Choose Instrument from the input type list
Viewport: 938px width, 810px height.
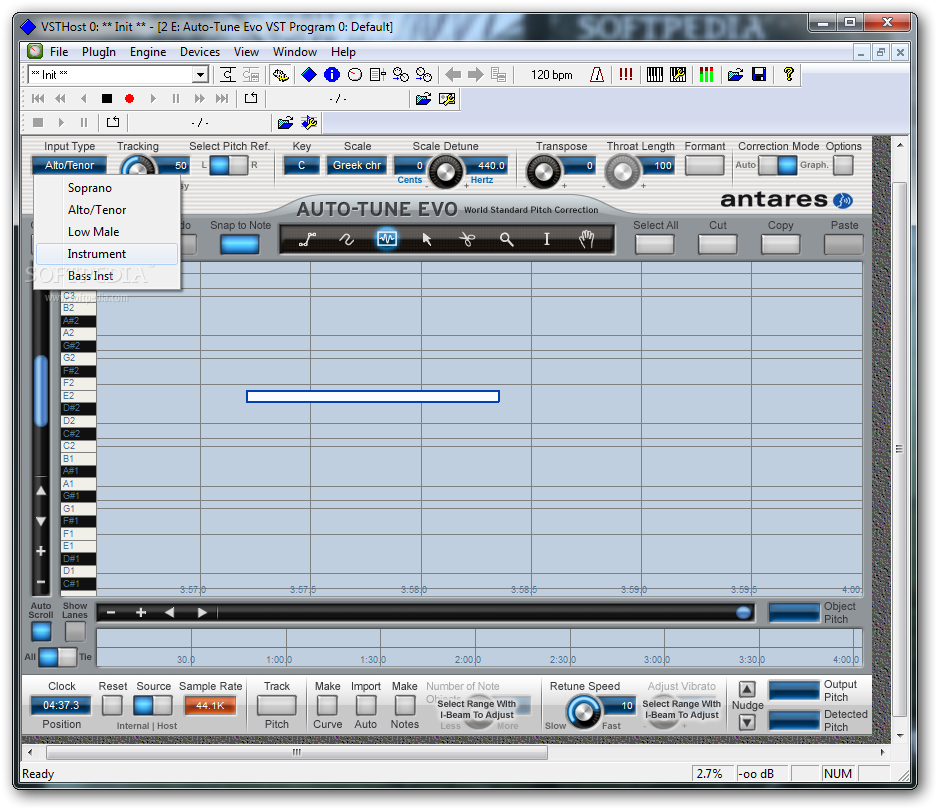click(107, 254)
